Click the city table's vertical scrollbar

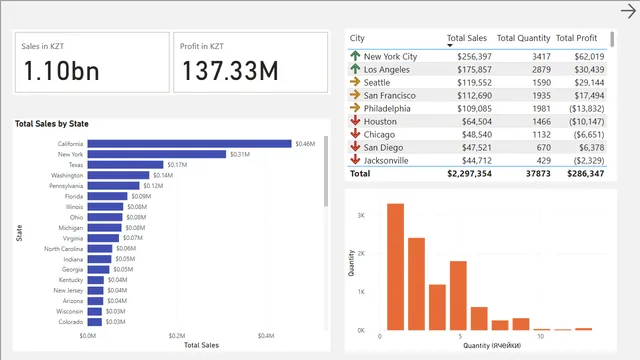click(x=612, y=39)
